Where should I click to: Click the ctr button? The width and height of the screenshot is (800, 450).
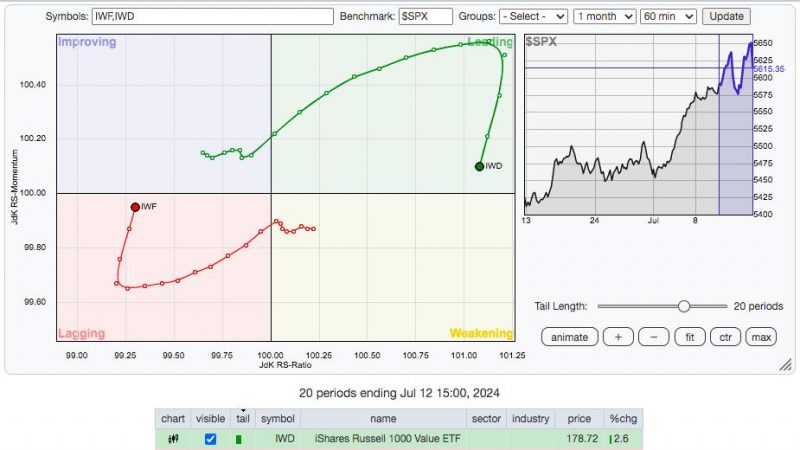click(x=726, y=337)
